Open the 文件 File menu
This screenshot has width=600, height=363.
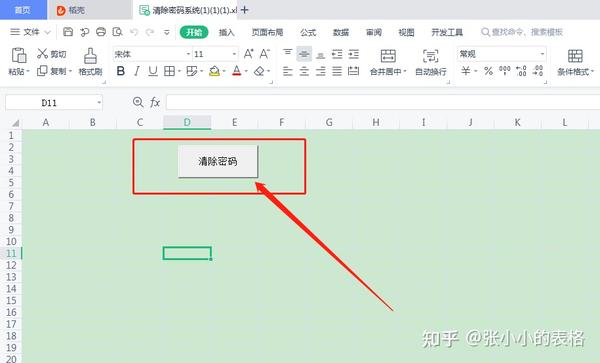(30, 32)
